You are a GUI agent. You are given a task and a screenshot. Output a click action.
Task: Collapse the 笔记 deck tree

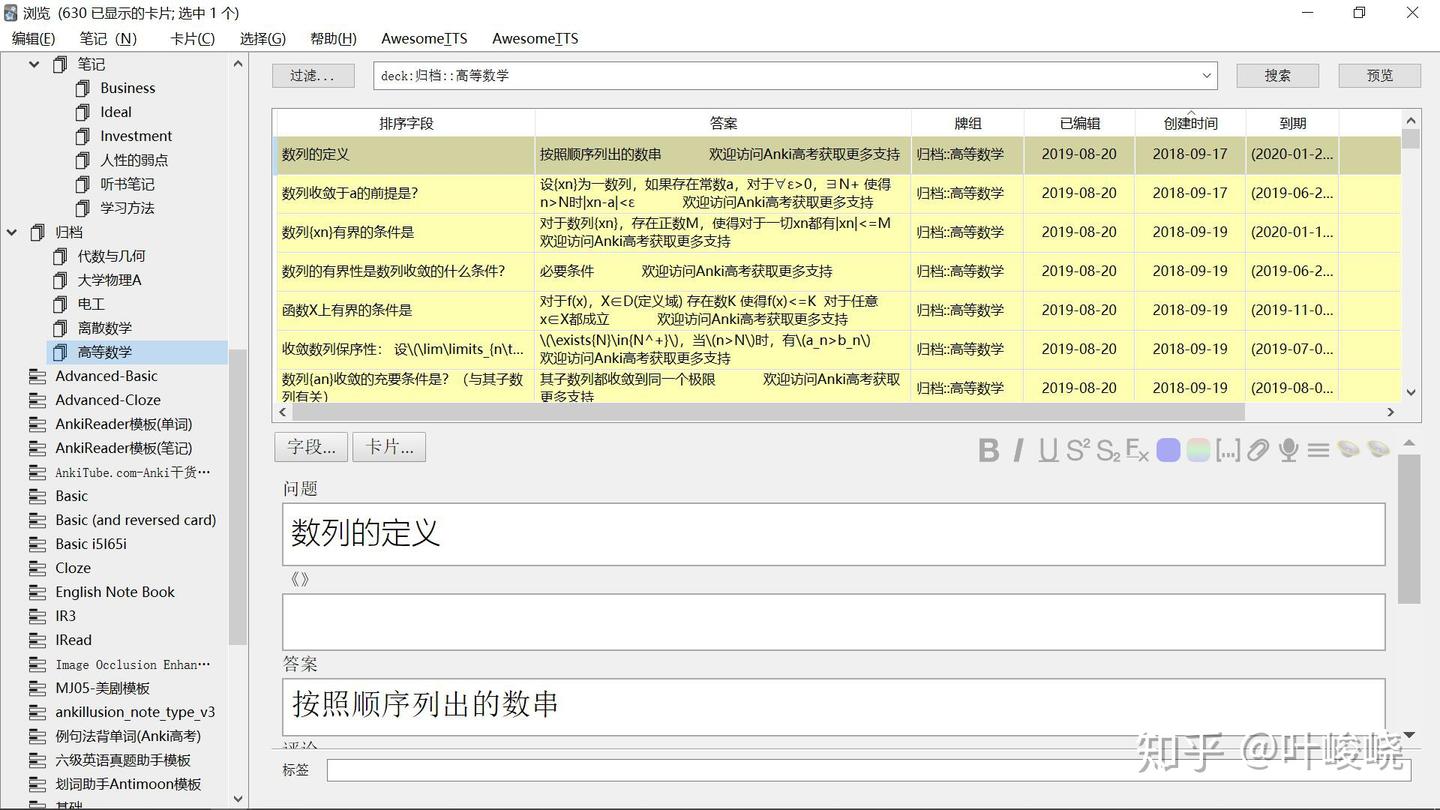[34, 64]
